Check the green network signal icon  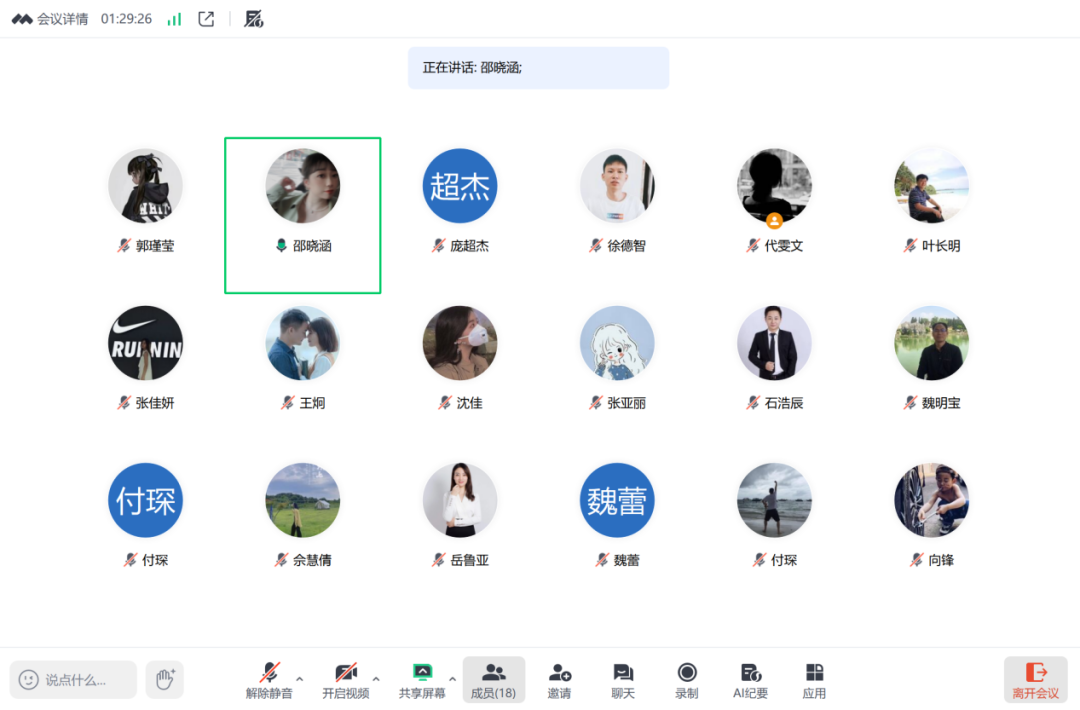(x=175, y=19)
